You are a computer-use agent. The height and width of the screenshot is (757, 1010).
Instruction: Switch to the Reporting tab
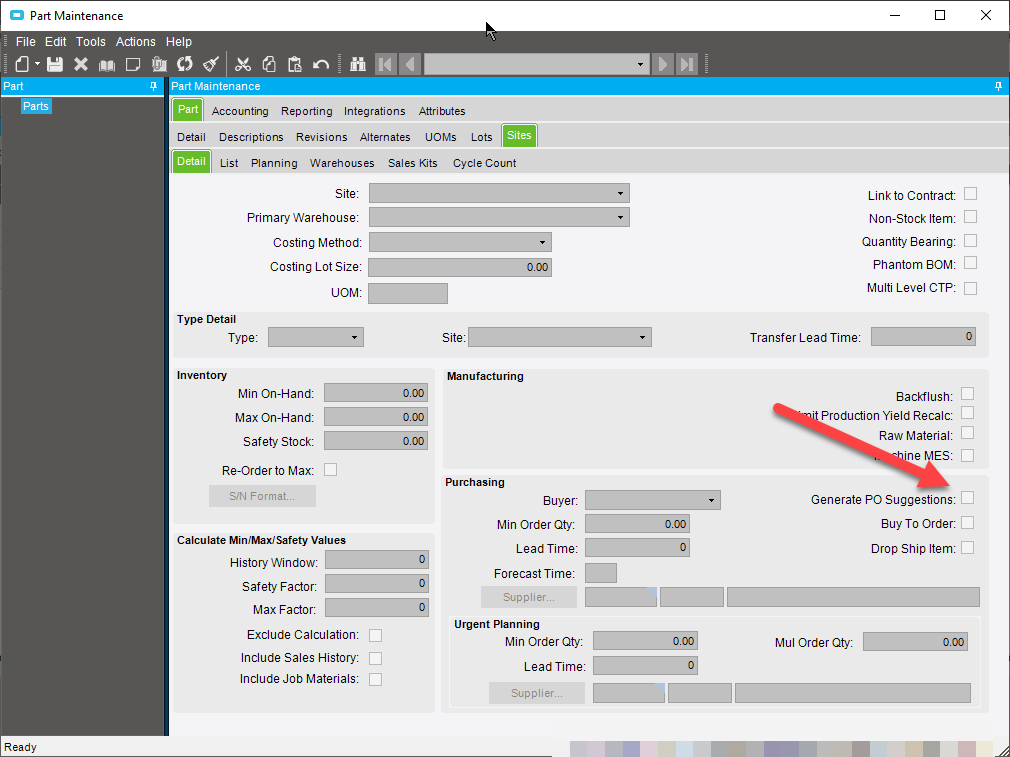tap(307, 111)
